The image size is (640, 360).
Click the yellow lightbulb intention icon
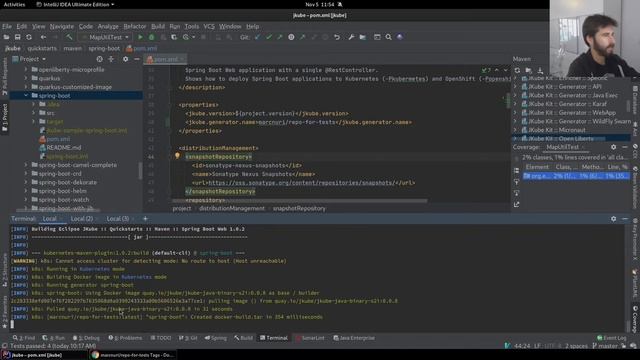(x=177, y=156)
